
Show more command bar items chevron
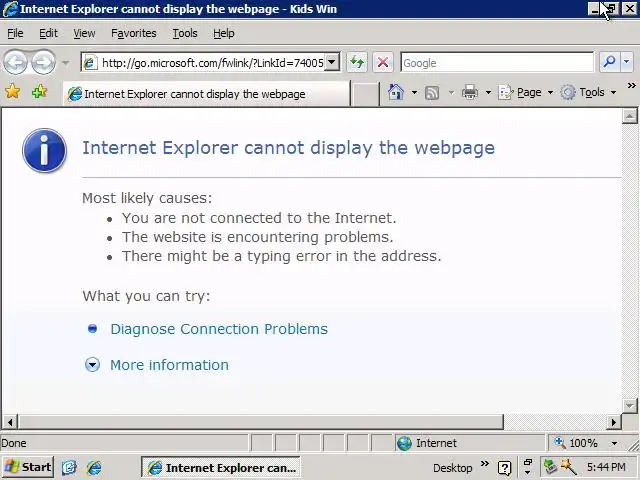coord(631,86)
